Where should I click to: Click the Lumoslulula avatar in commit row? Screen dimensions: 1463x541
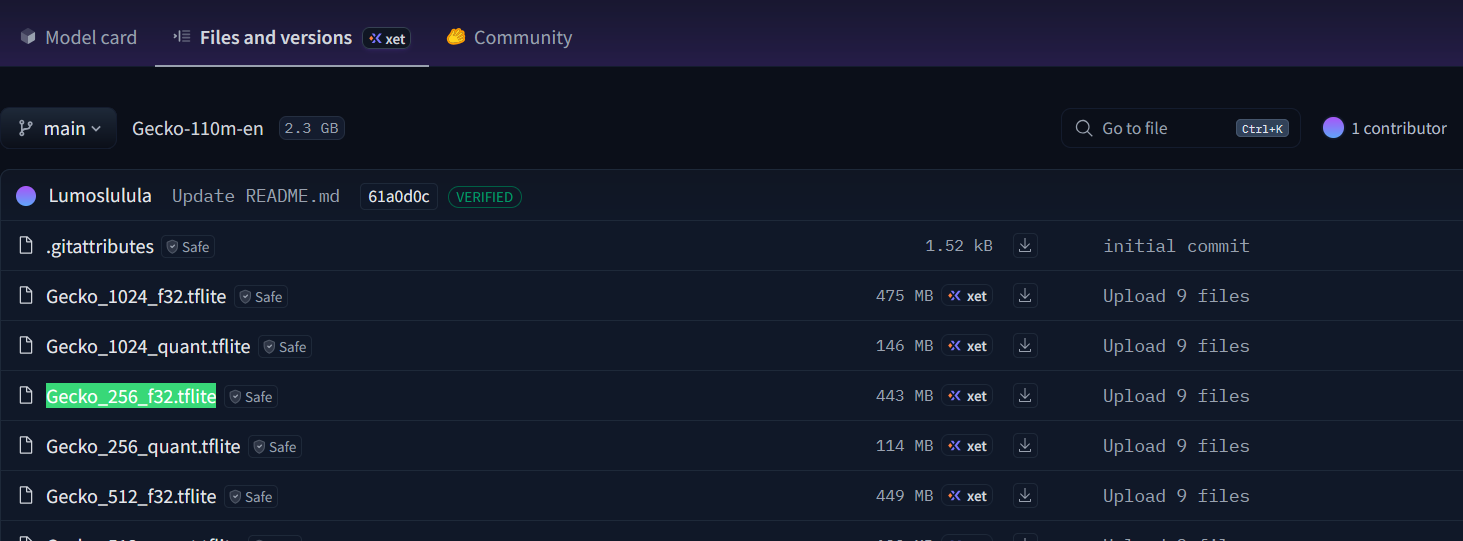point(26,196)
